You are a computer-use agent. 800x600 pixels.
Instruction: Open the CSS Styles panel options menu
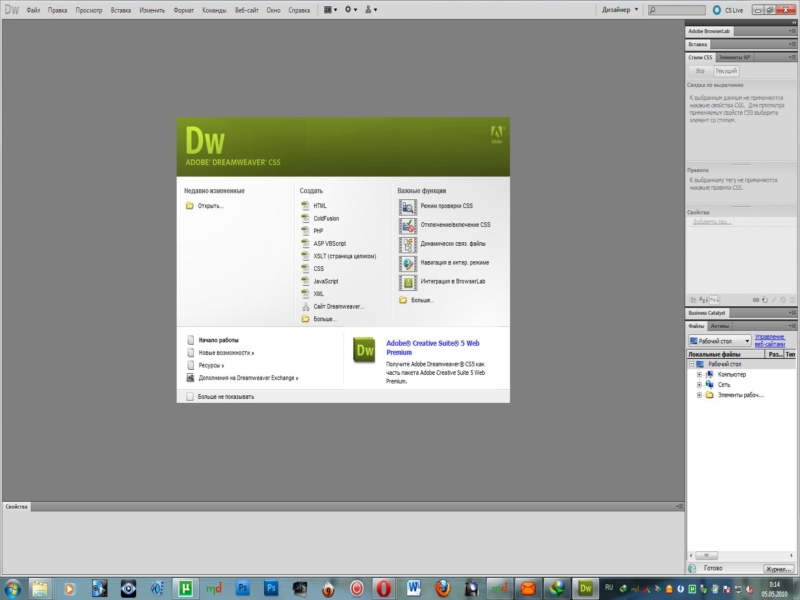coord(791,58)
